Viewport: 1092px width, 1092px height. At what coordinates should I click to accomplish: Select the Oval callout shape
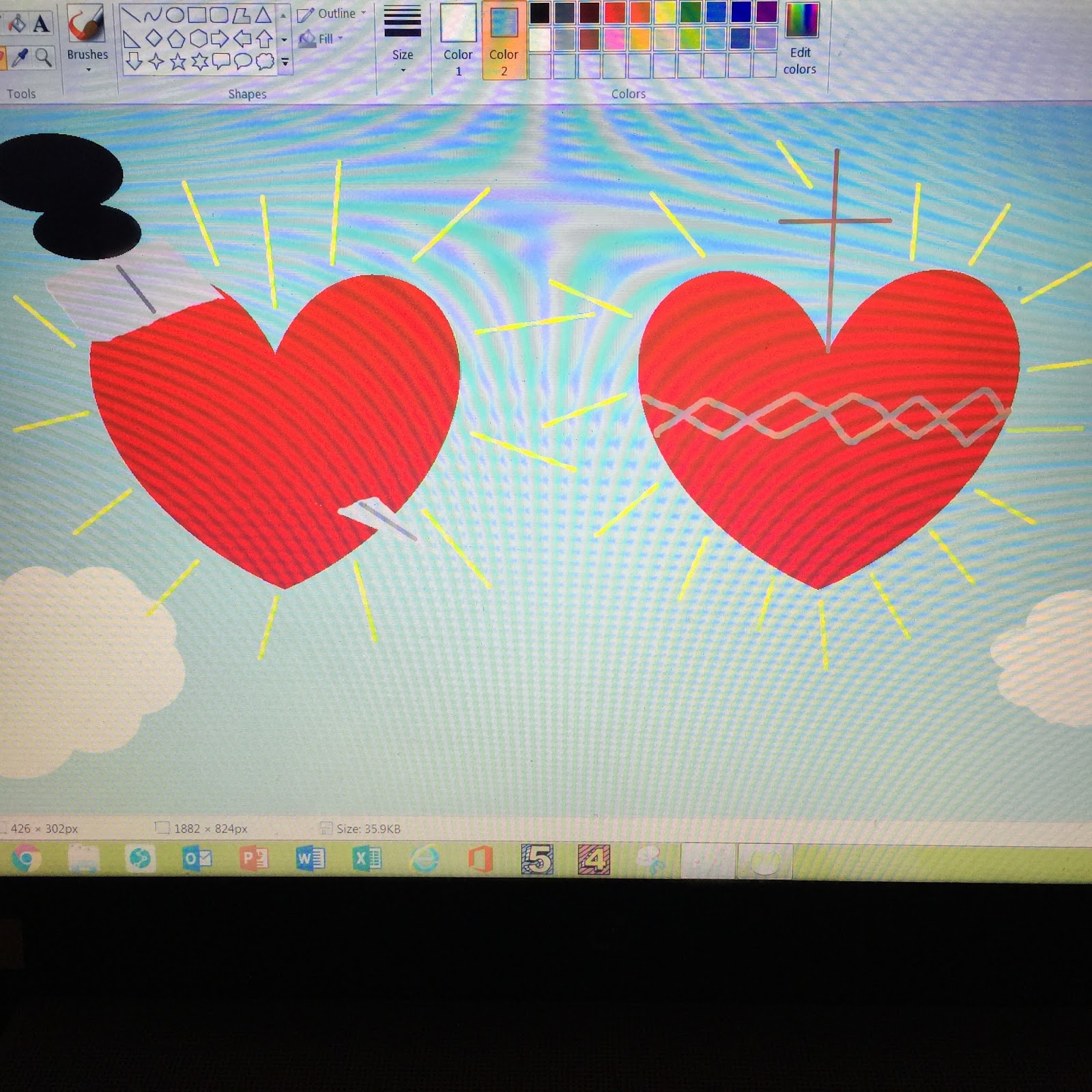243,62
